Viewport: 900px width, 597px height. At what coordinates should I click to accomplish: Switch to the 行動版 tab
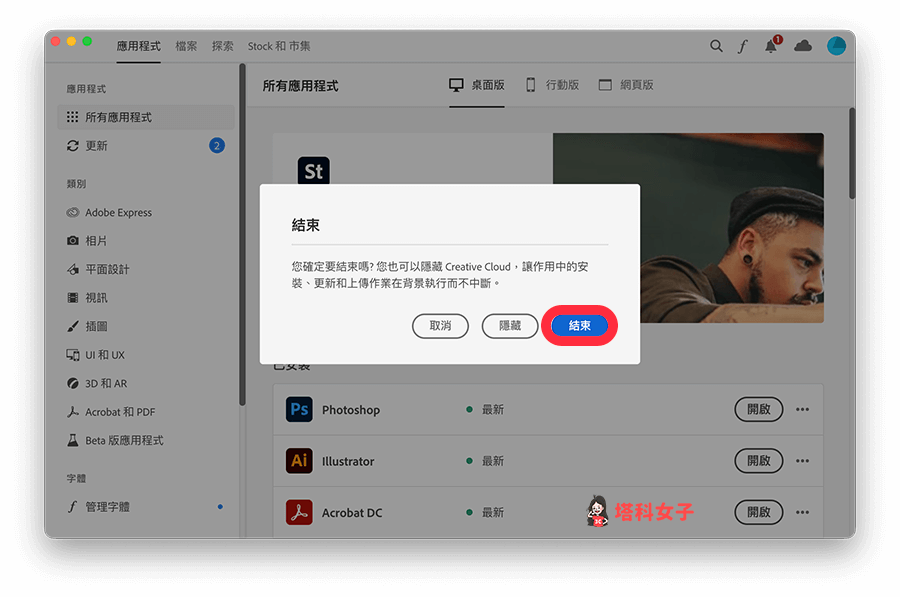[553, 85]
